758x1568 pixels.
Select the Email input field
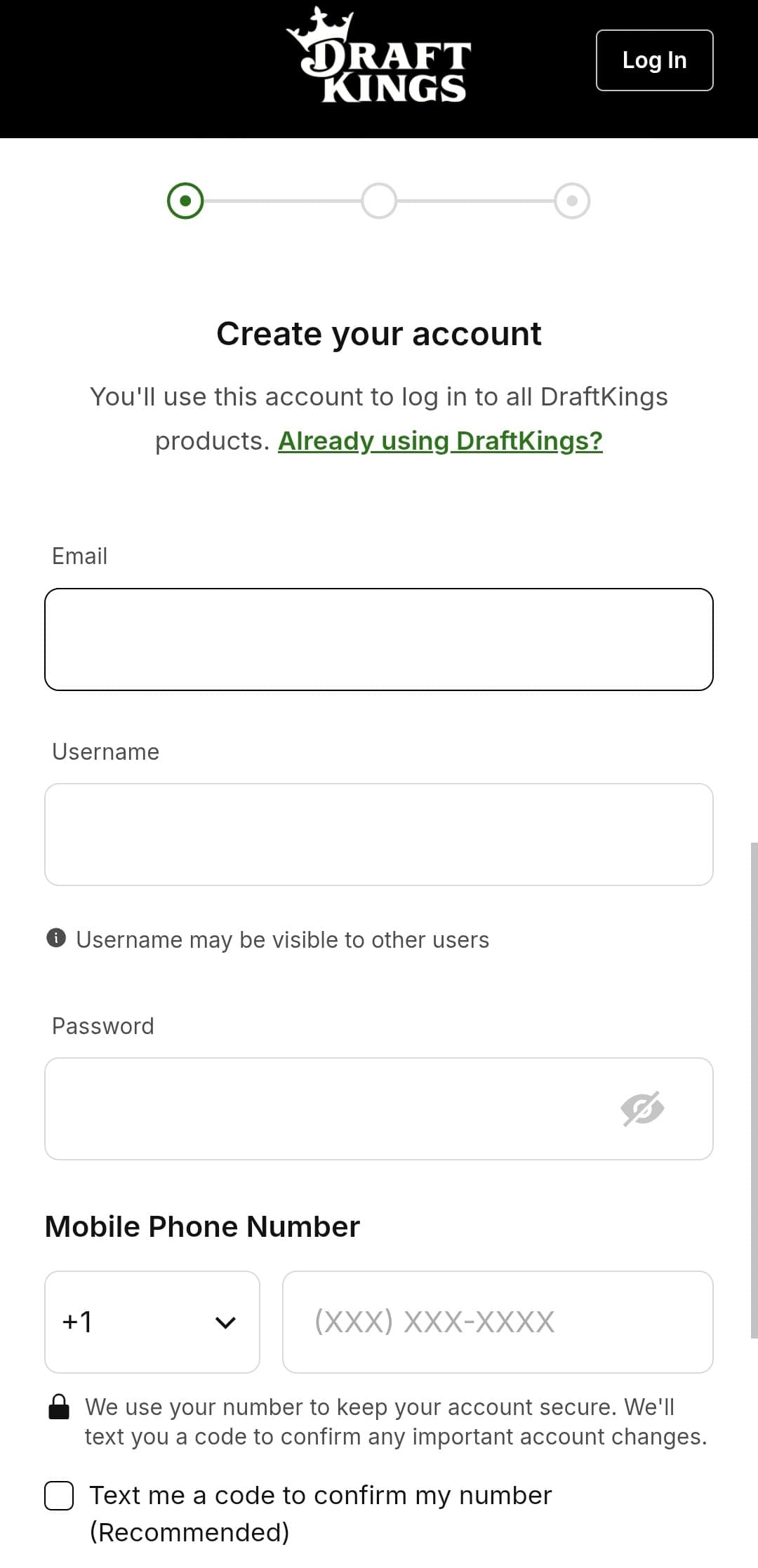tap(379, 638)
